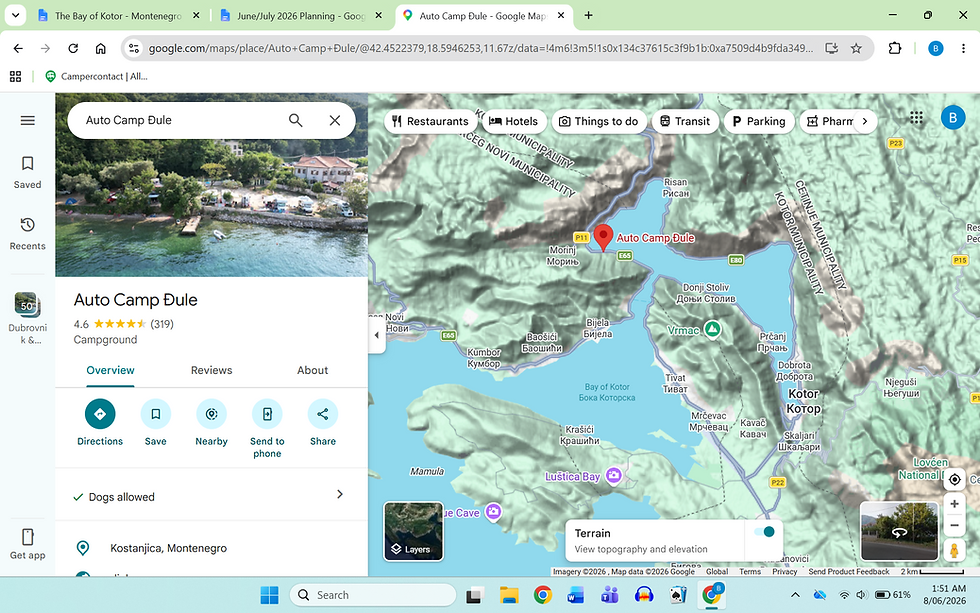Image resolution: width=980 pixels, height=613 pixels.
Task: Filter map by Transit
Action: 685,121
